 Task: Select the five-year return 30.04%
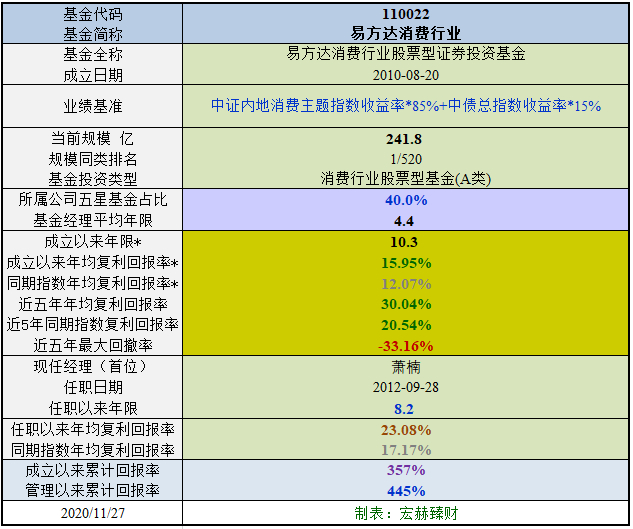click(x=406, y=304)
